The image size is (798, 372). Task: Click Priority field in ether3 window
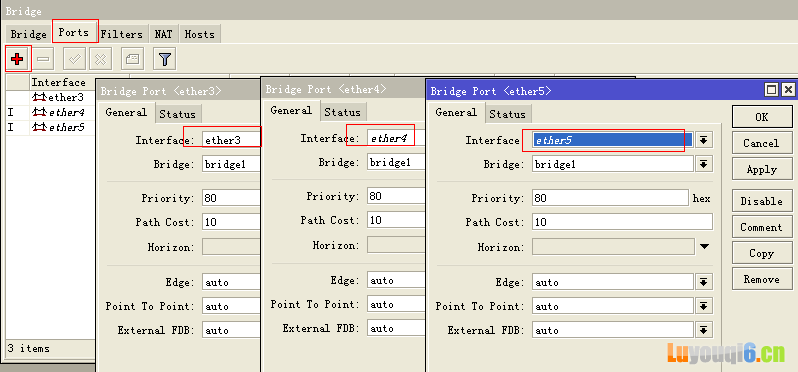231,198
